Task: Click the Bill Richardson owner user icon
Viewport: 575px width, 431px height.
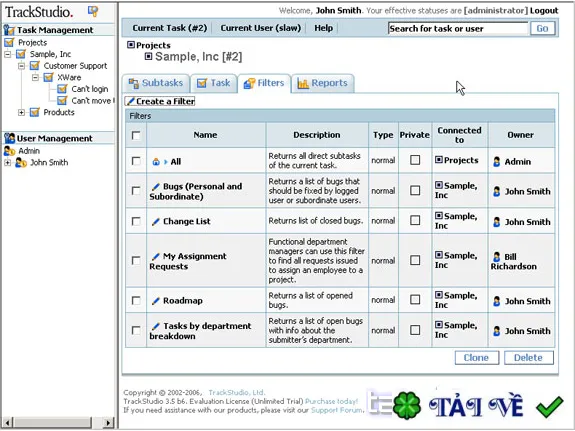Action: (x=497, y=257)
